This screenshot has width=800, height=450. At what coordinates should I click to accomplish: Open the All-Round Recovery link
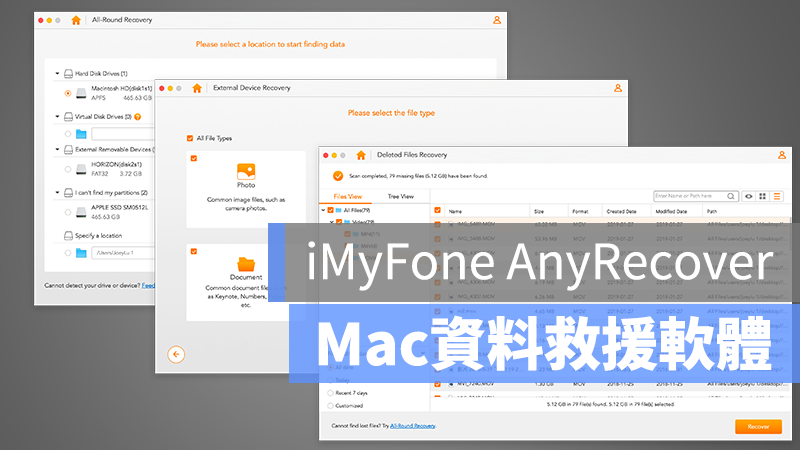[x=412, y=426]
